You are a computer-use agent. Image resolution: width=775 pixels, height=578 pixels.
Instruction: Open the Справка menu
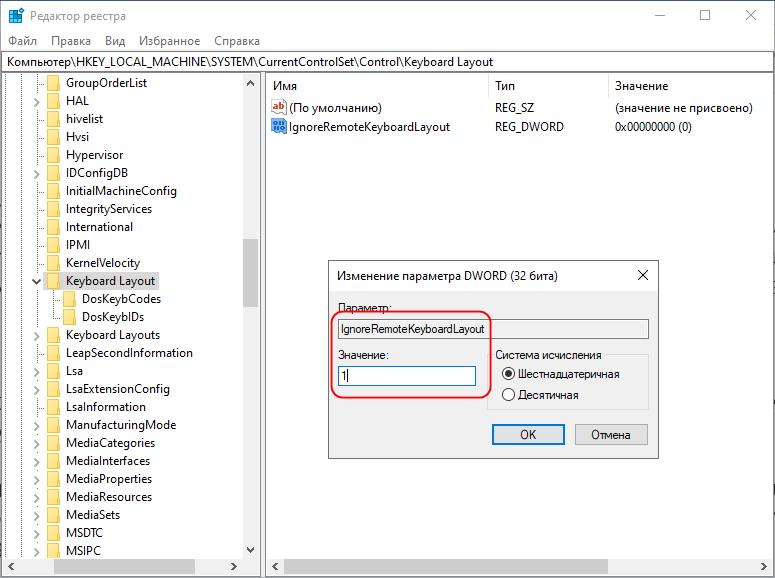(x=237, y=41)
